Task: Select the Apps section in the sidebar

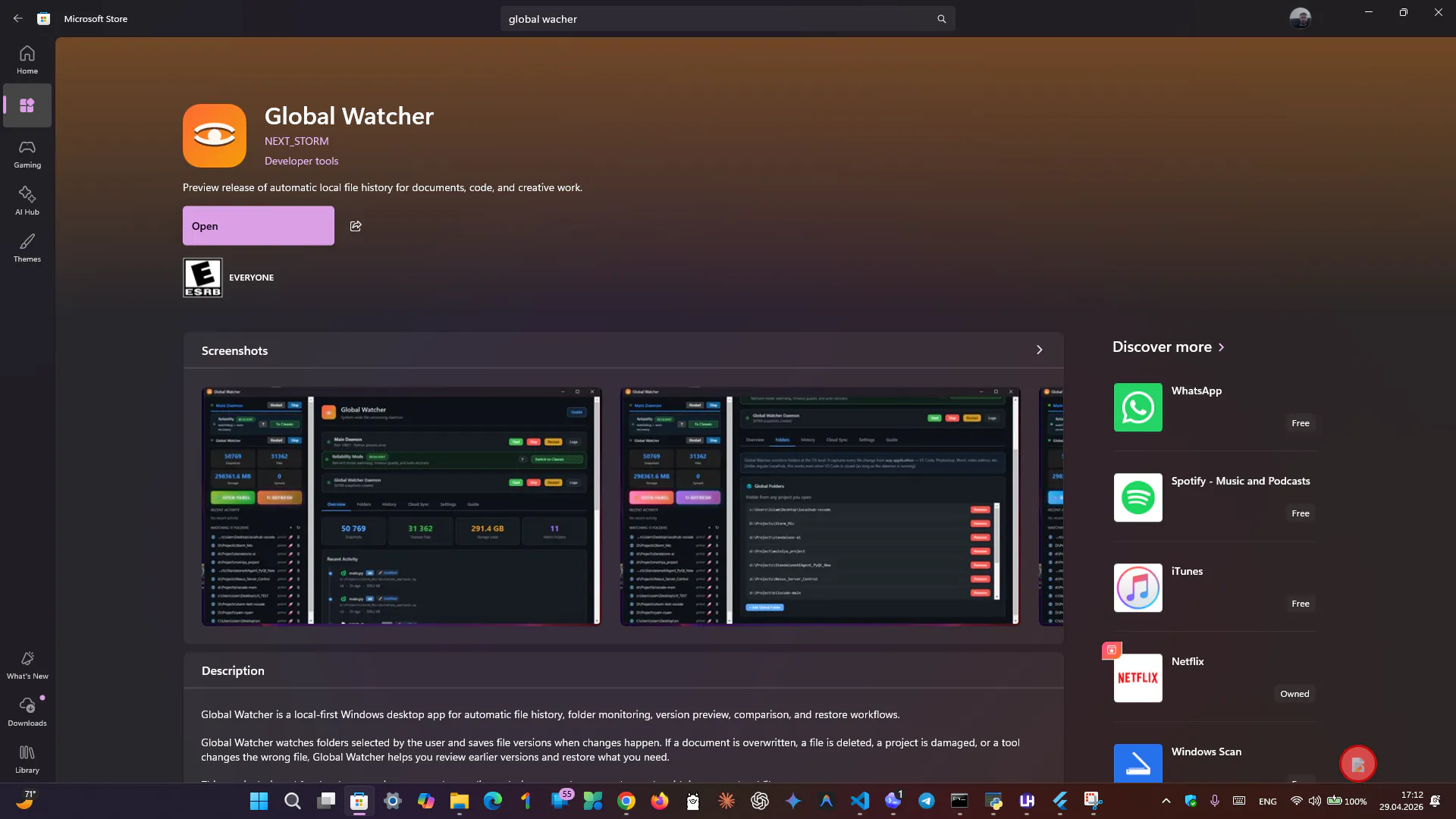Action: pos(27,105)
